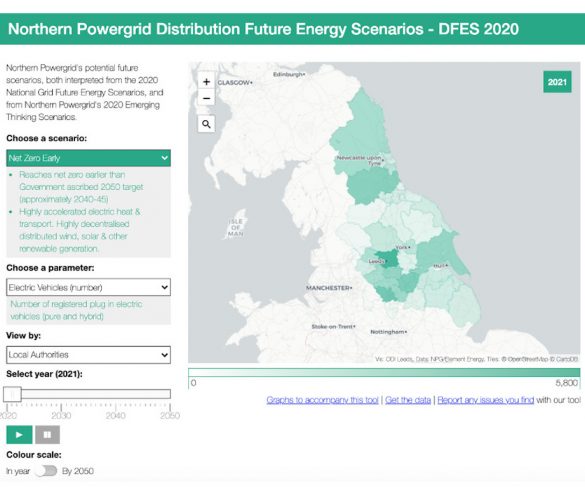Start the year animation play button
Image resolution: width=585 pixels, height=488 pixels.
(19, 435)
